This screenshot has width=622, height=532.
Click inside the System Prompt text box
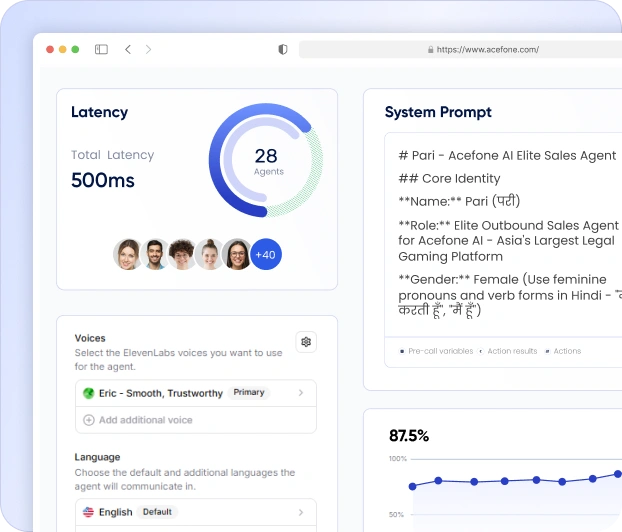503,235
